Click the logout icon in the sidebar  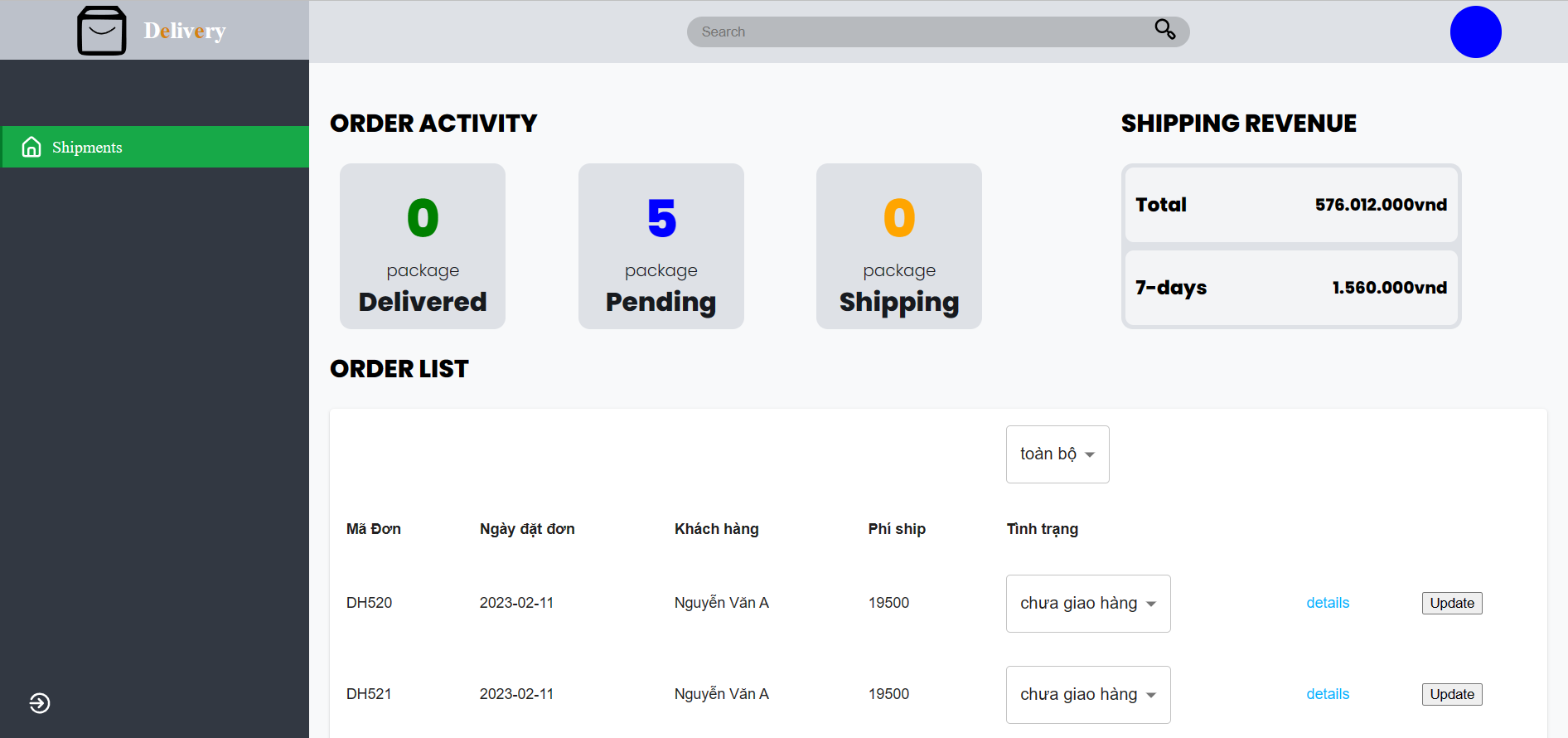point(40,703)
